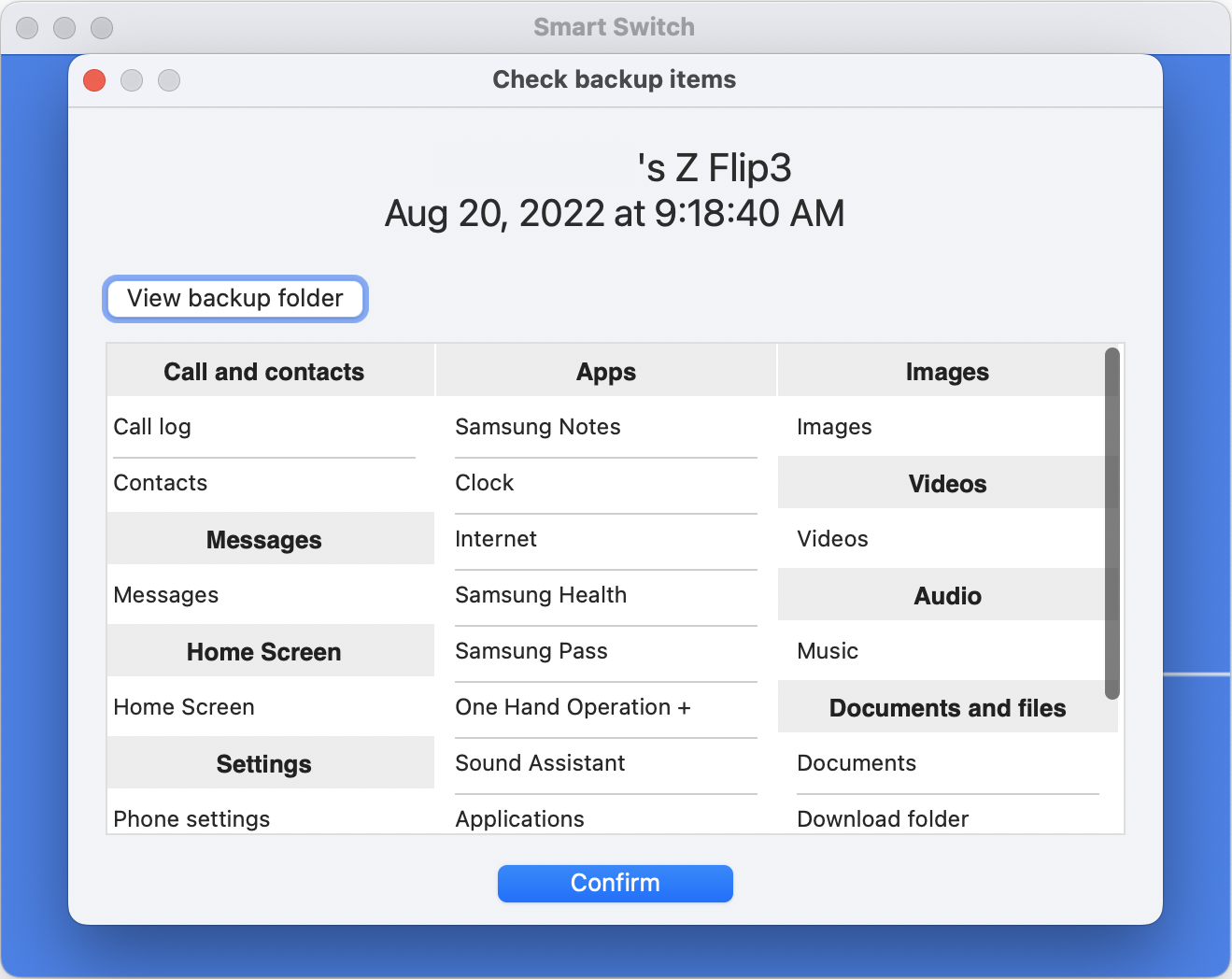Click One Hand Operation + entry

coord(606,707)
